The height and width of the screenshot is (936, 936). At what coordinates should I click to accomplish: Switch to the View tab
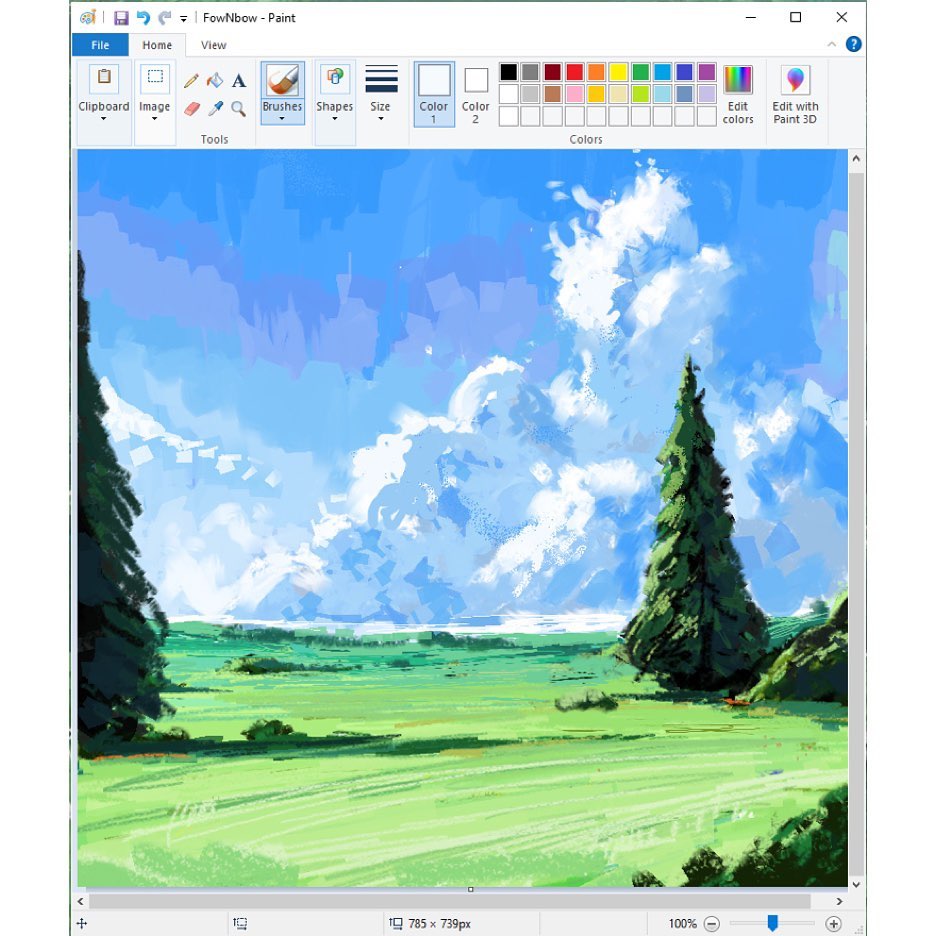click(214, 45)
